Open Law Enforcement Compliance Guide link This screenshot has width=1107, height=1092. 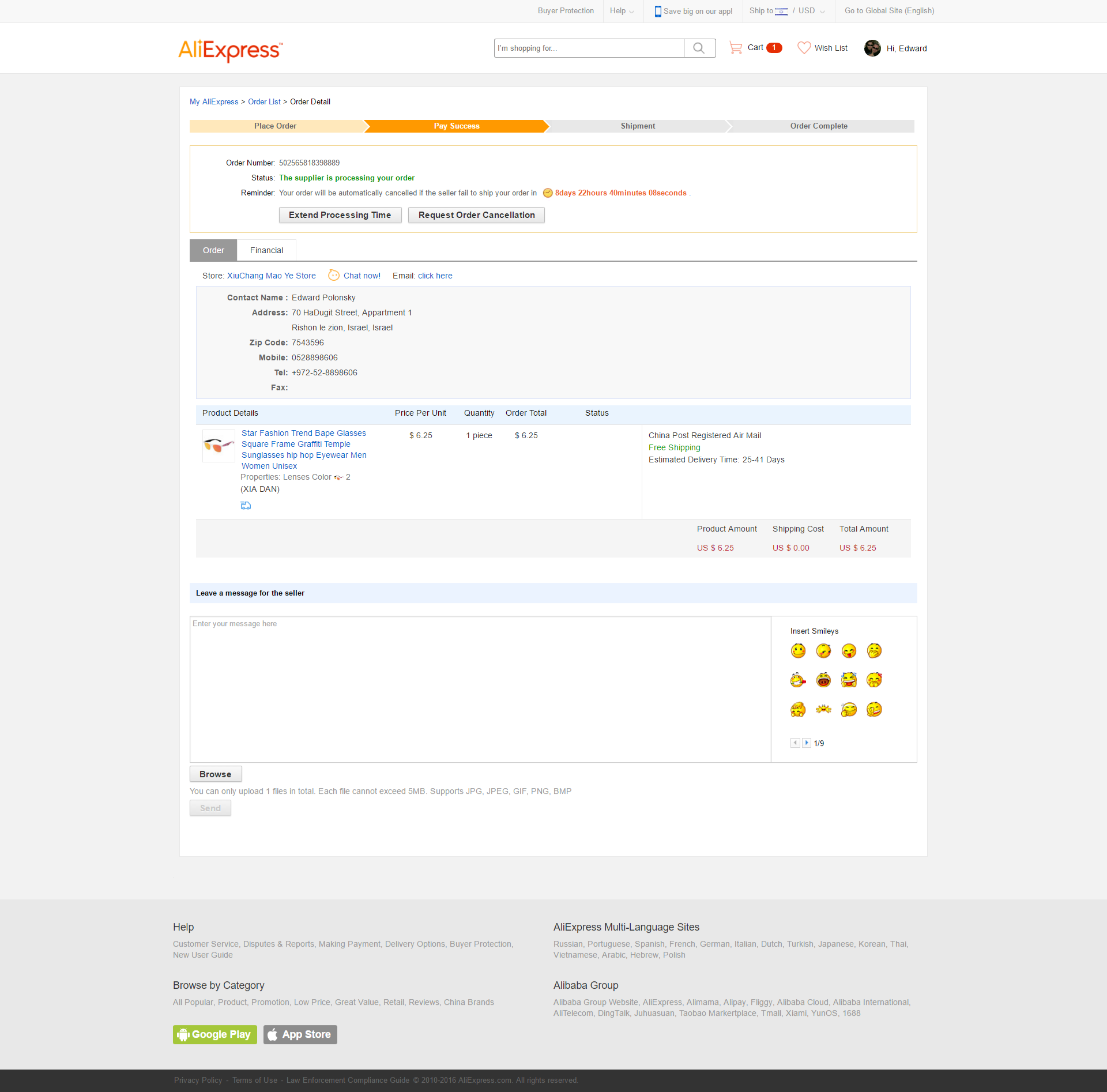348,1080
